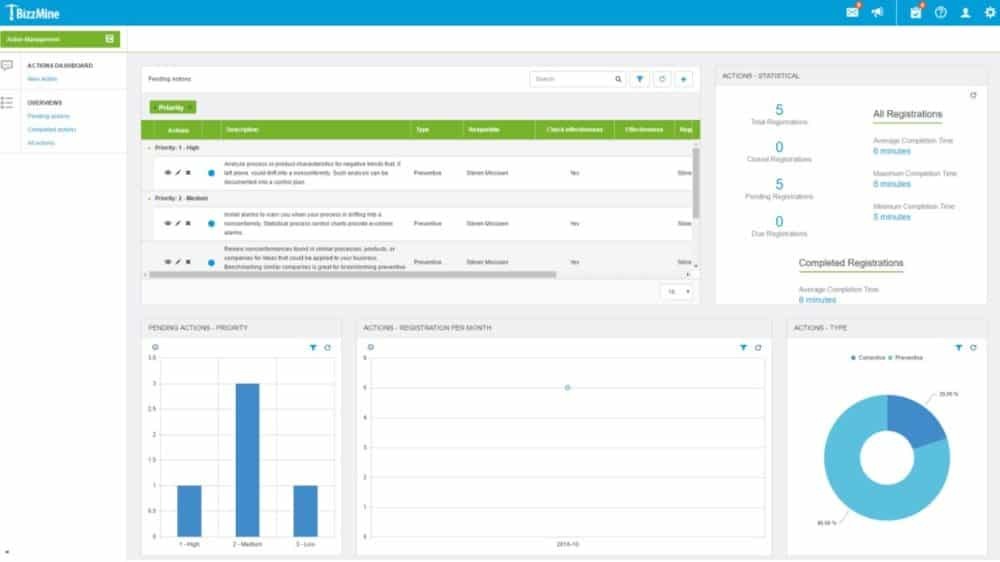The height and width of the screenshot is (562, 1000).
Task: Open the mail inbox icon in header
Action: (x=852, y=12)
